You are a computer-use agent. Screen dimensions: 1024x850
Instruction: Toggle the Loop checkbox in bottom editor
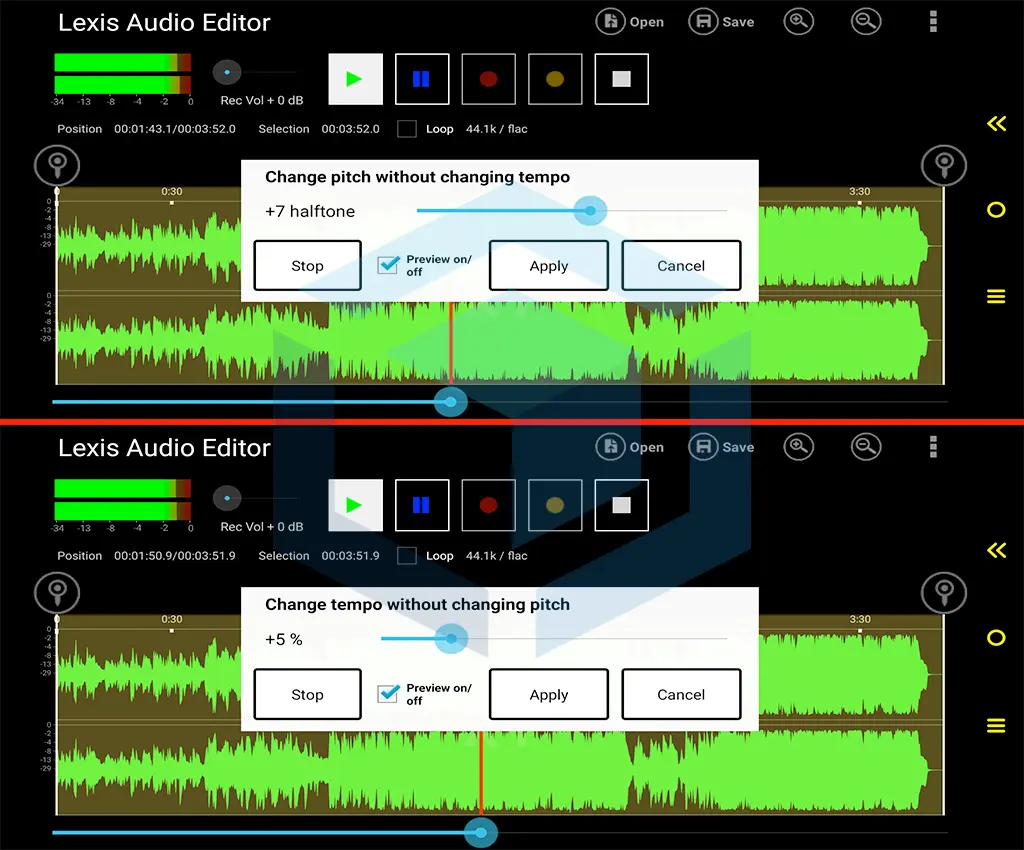[407, 556]
